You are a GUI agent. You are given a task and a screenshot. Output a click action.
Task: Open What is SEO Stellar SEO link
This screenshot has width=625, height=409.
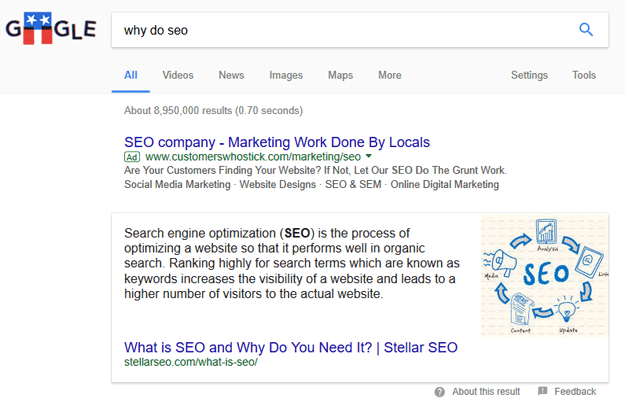tap(291, 347)
